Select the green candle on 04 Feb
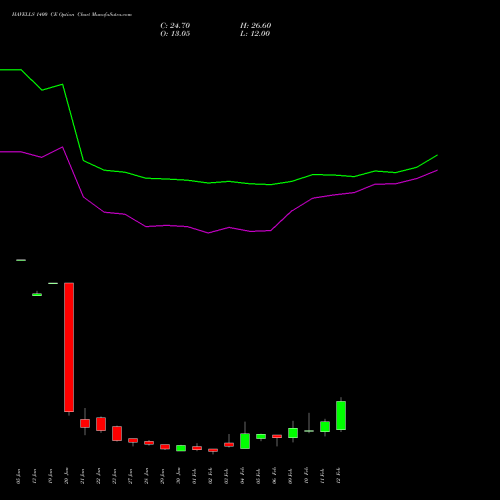The width and height of the screenshot is (500, 500). pos(245,441)
